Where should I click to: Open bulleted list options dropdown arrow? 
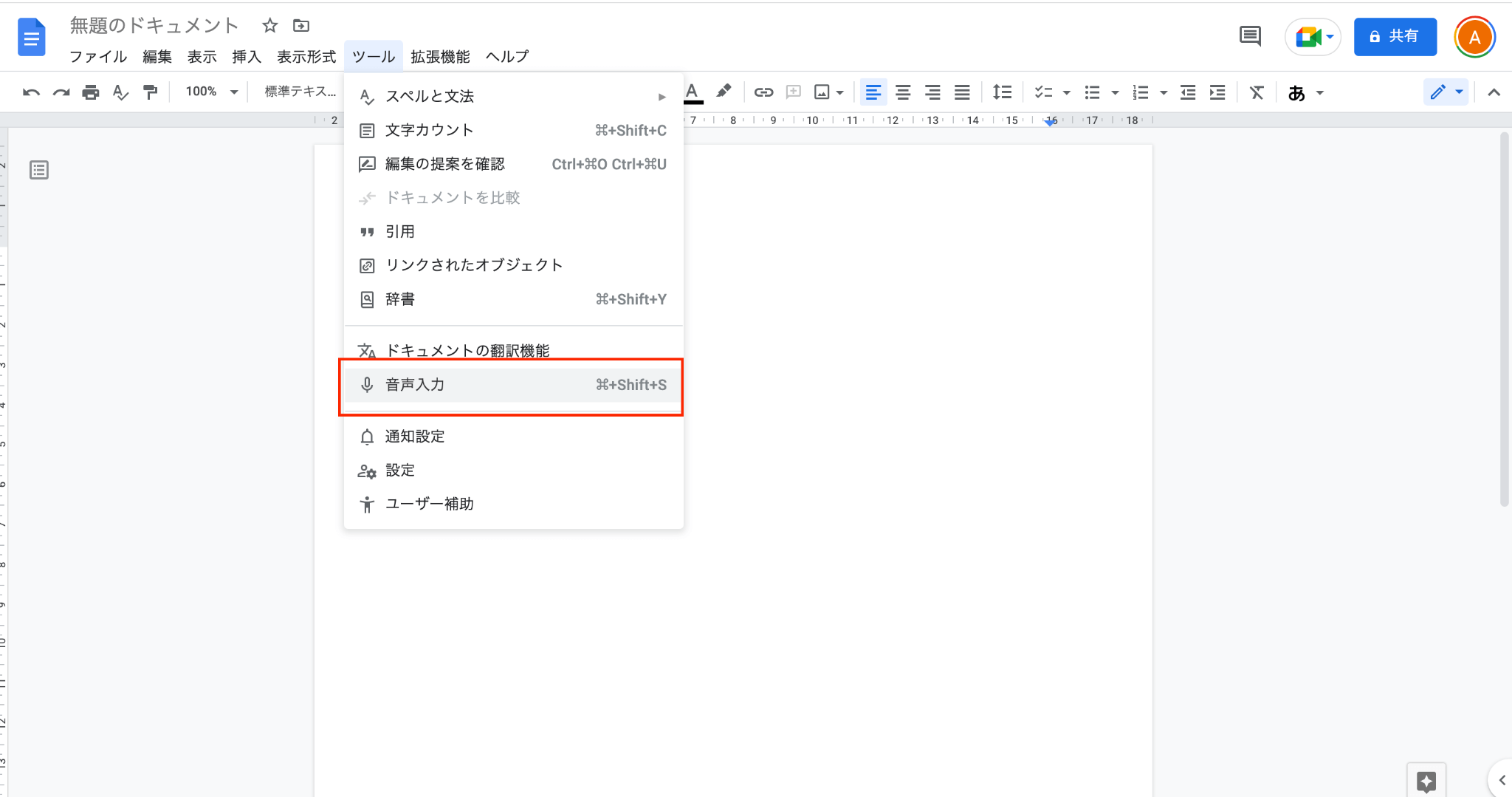pyautogui.click(x=1115, y=93)
